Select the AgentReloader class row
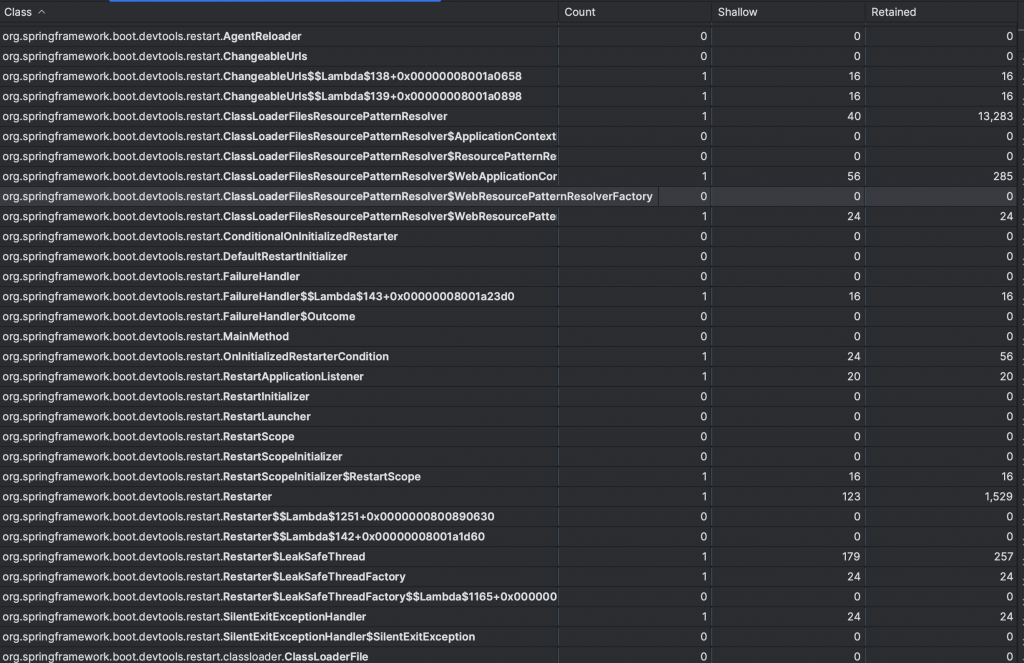The width and height of the screenshot is (1024, 663). pos(509,36)
